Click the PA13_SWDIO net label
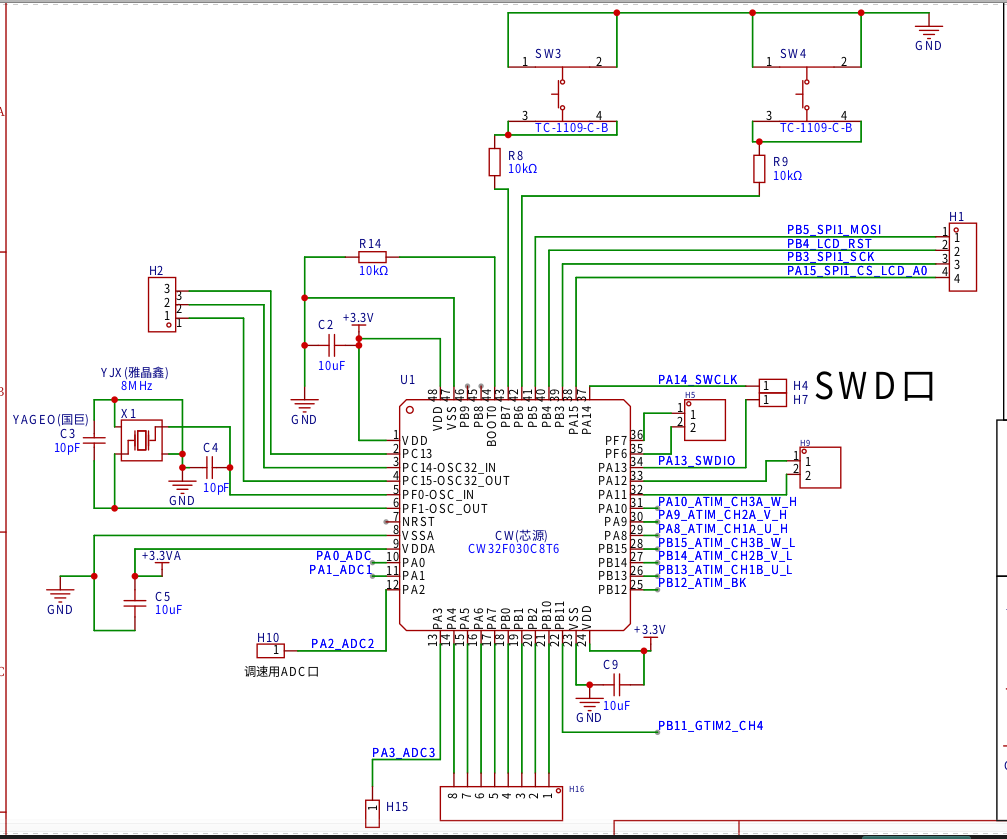 [x=696, y=461]
